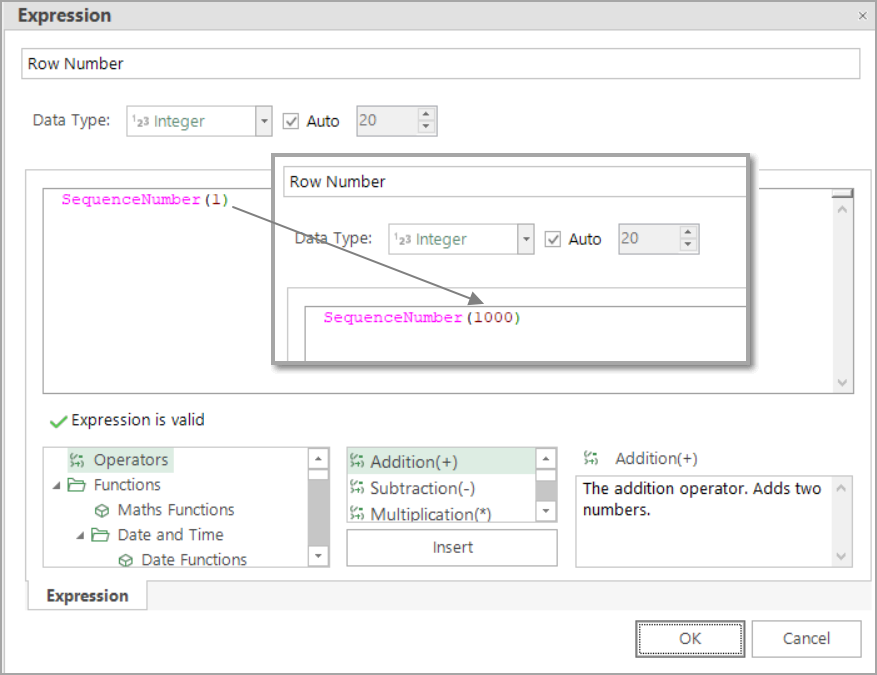
Task: Collapse the Date and Time tree node
Action: [x=81, y=536]
